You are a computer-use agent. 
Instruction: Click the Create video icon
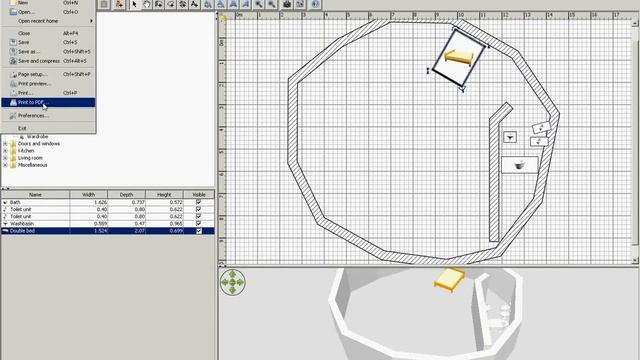[x=300, y=4]
